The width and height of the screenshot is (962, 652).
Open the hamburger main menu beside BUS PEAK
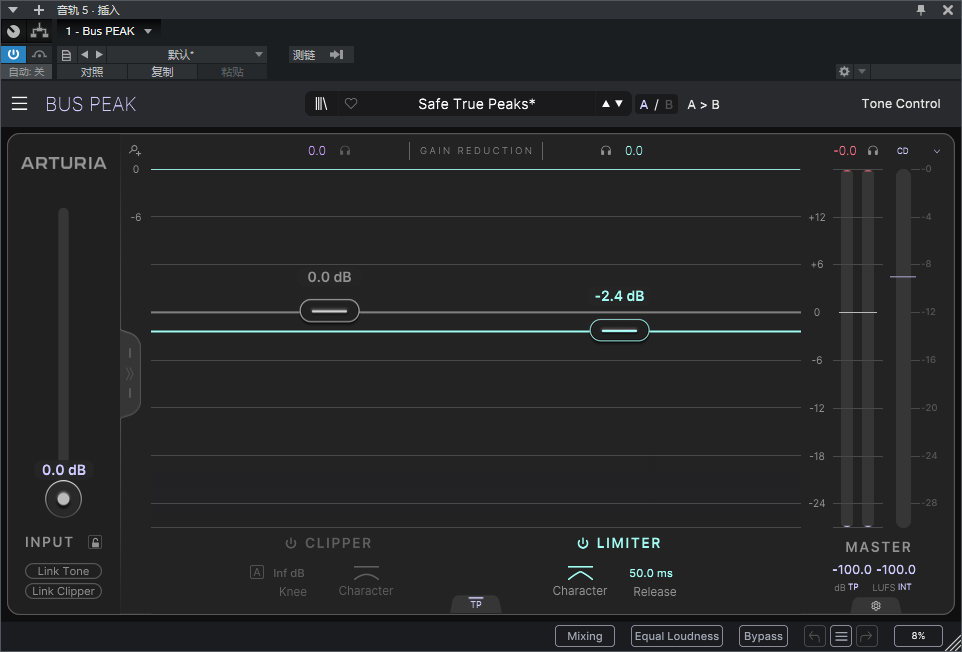click(20, 104)
